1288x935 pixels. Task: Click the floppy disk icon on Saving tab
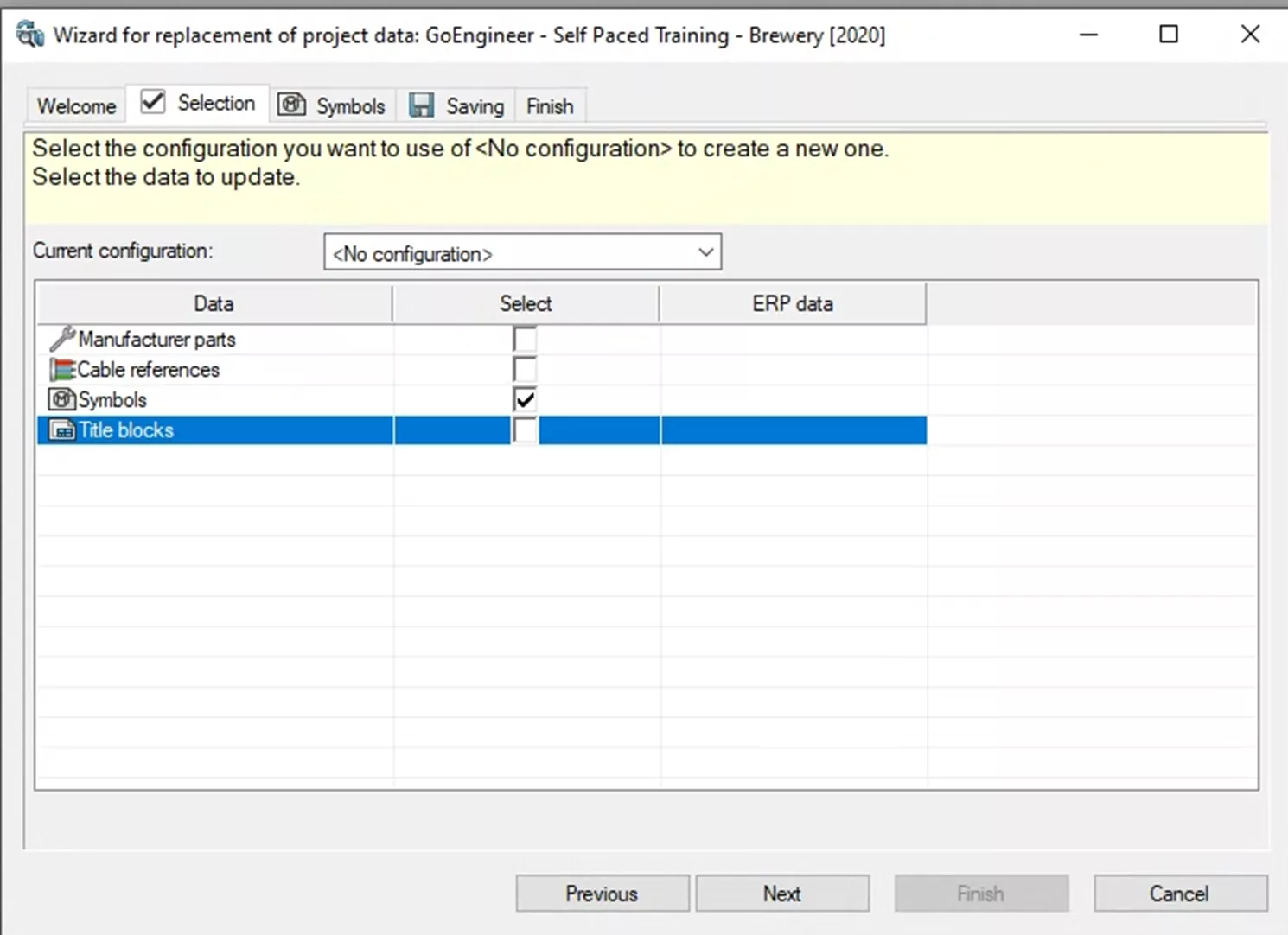422,105
